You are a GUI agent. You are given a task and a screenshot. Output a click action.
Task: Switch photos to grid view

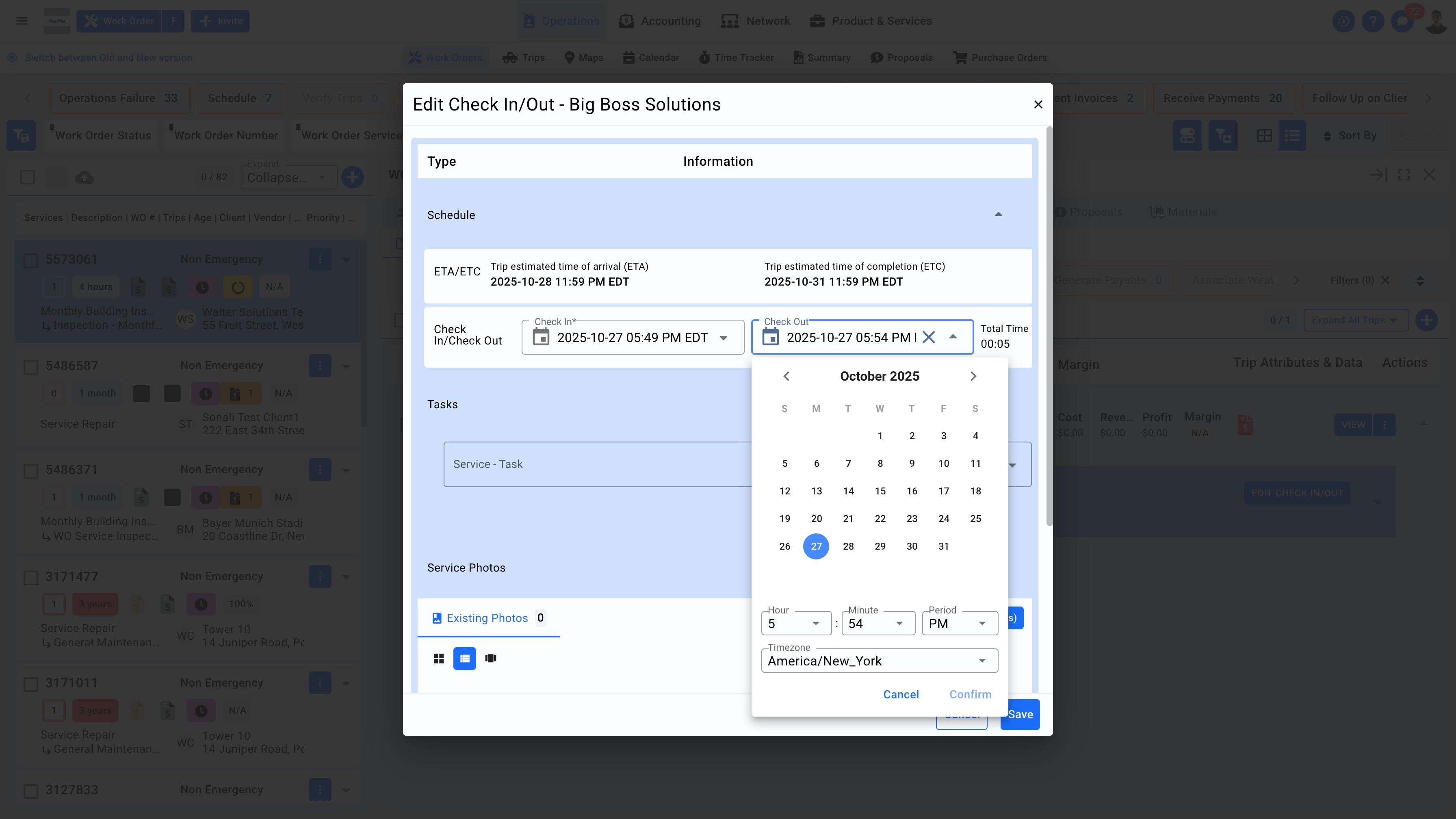439,659
